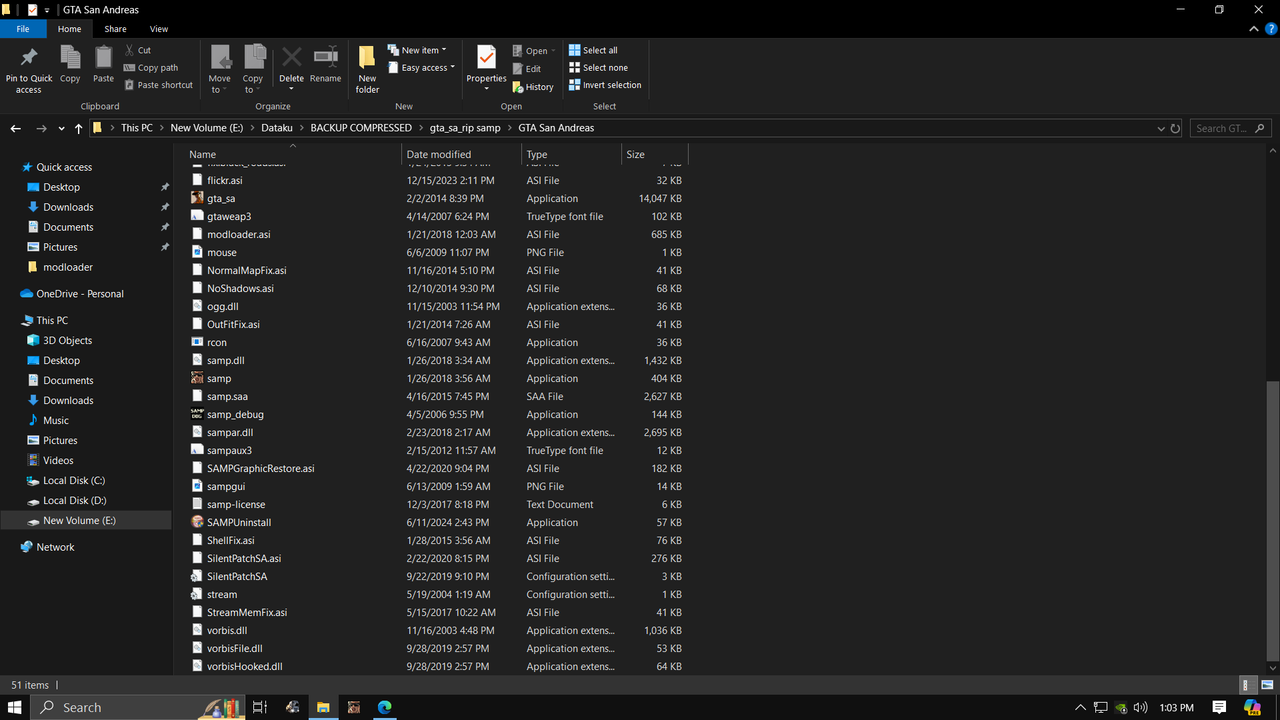Open Network in the navigation pane

(55, 547)
